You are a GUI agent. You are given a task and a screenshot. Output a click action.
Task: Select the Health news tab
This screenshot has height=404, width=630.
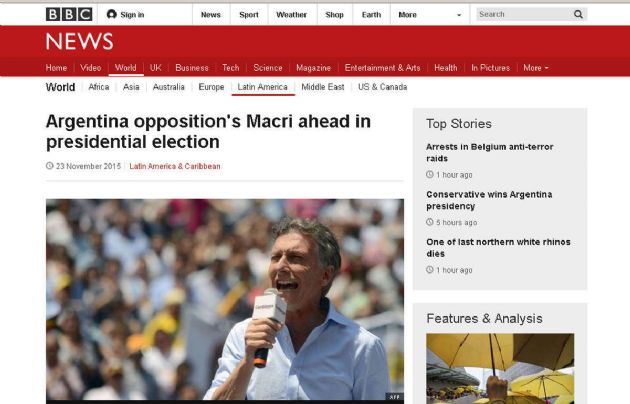[446, 68]
